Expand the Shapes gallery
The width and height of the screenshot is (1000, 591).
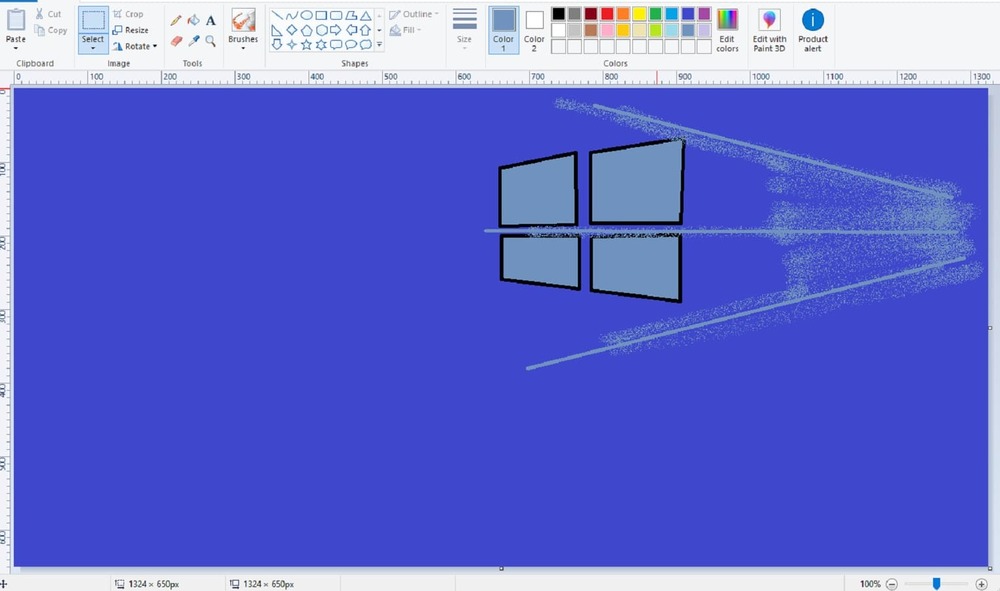pyautogui.click(x=379, y=45)
